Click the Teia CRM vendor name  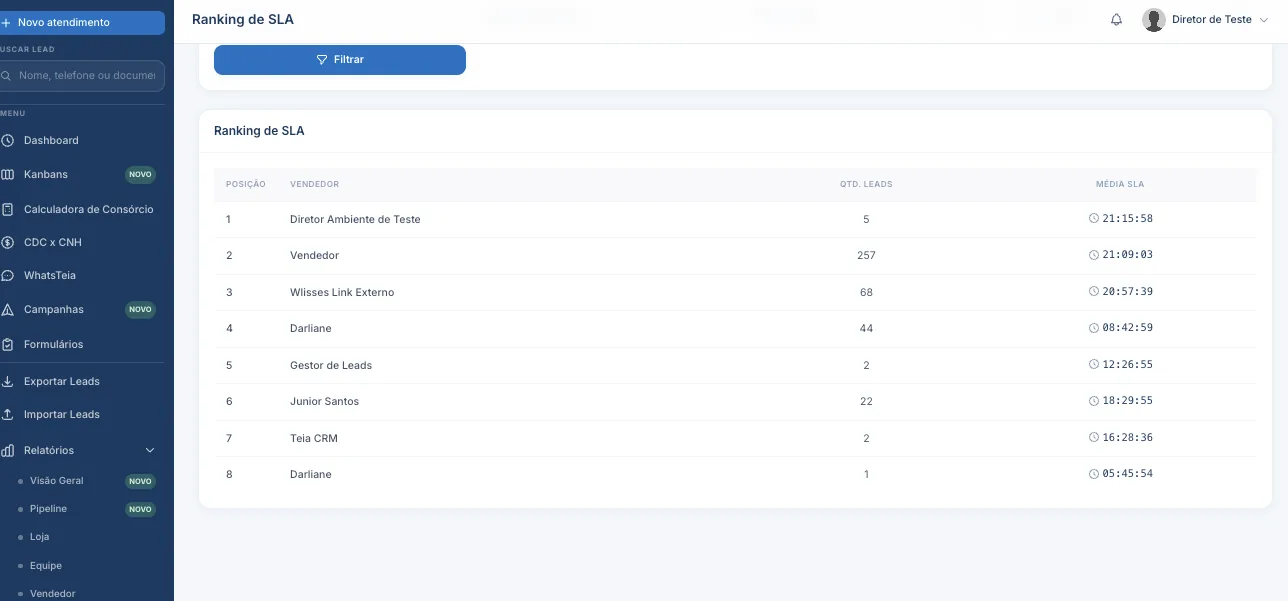314,438
